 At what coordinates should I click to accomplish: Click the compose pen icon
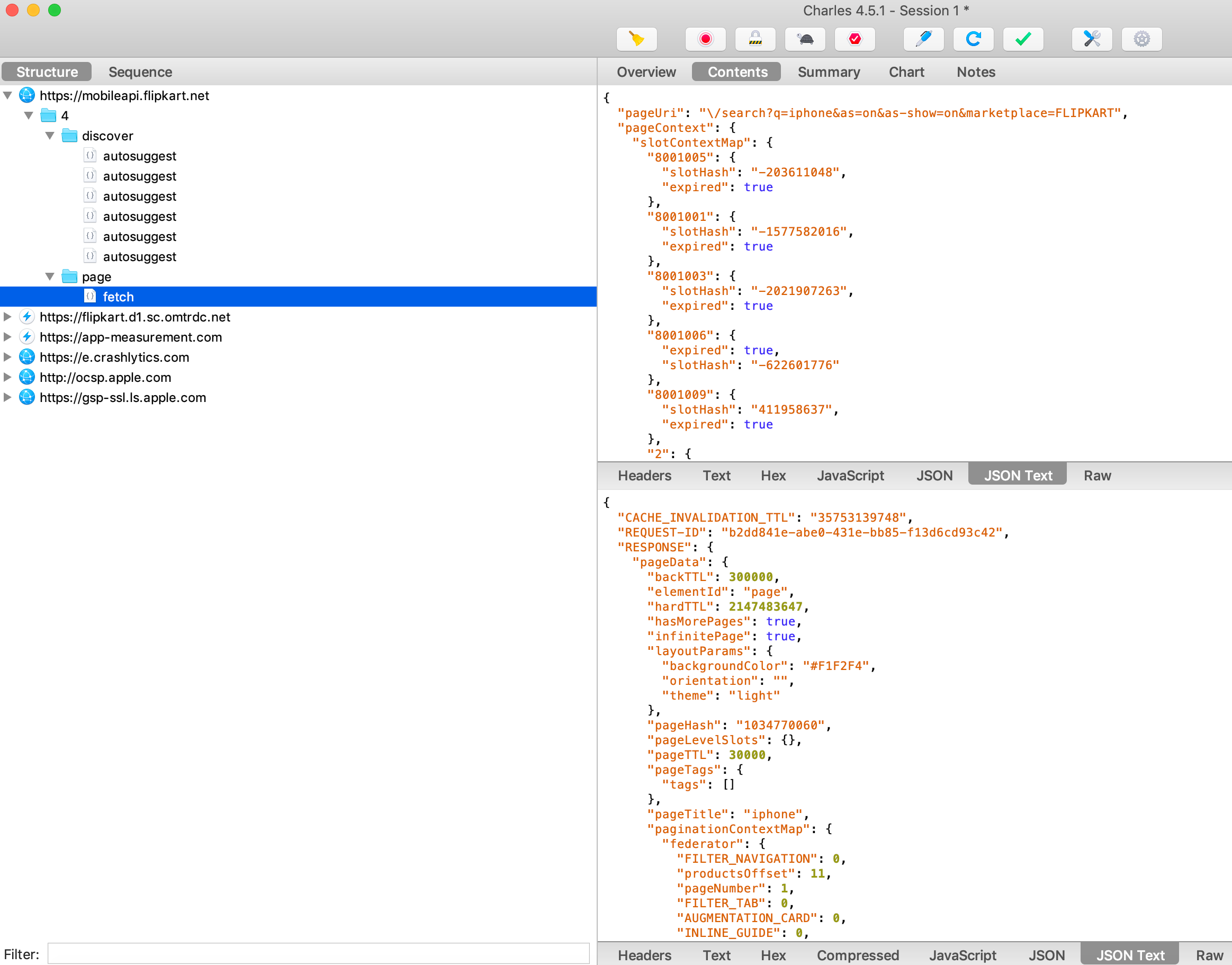tap(923, 39)
